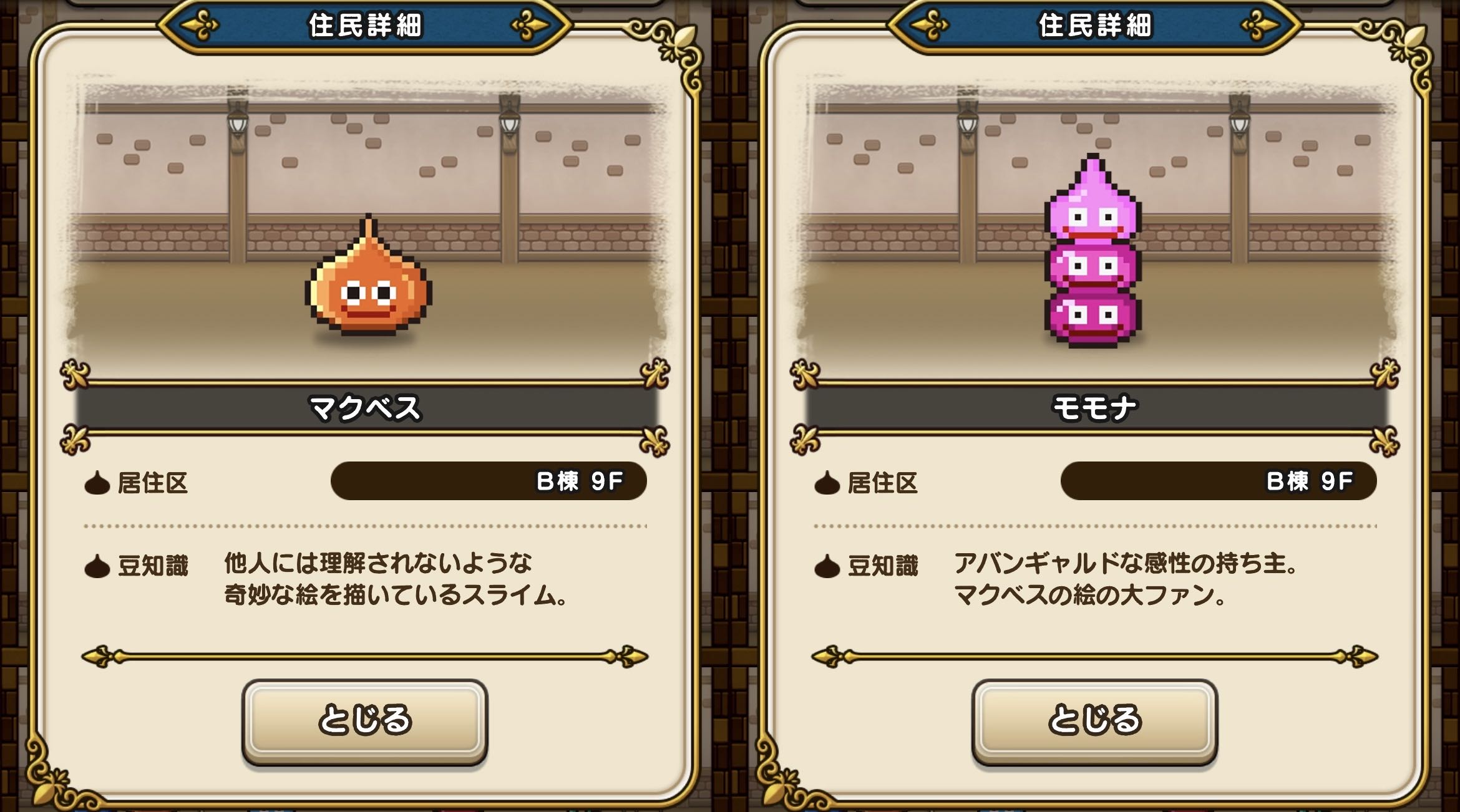
Task: Select the right 住民詳細 title banner
Action: [x=1094, y=26]
